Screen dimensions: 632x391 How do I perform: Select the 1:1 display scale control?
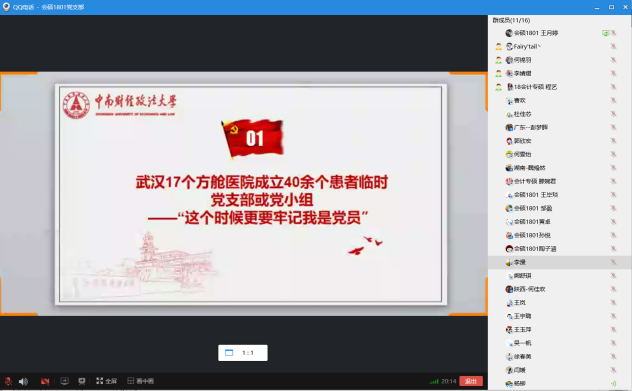click(x=243, y=353)
